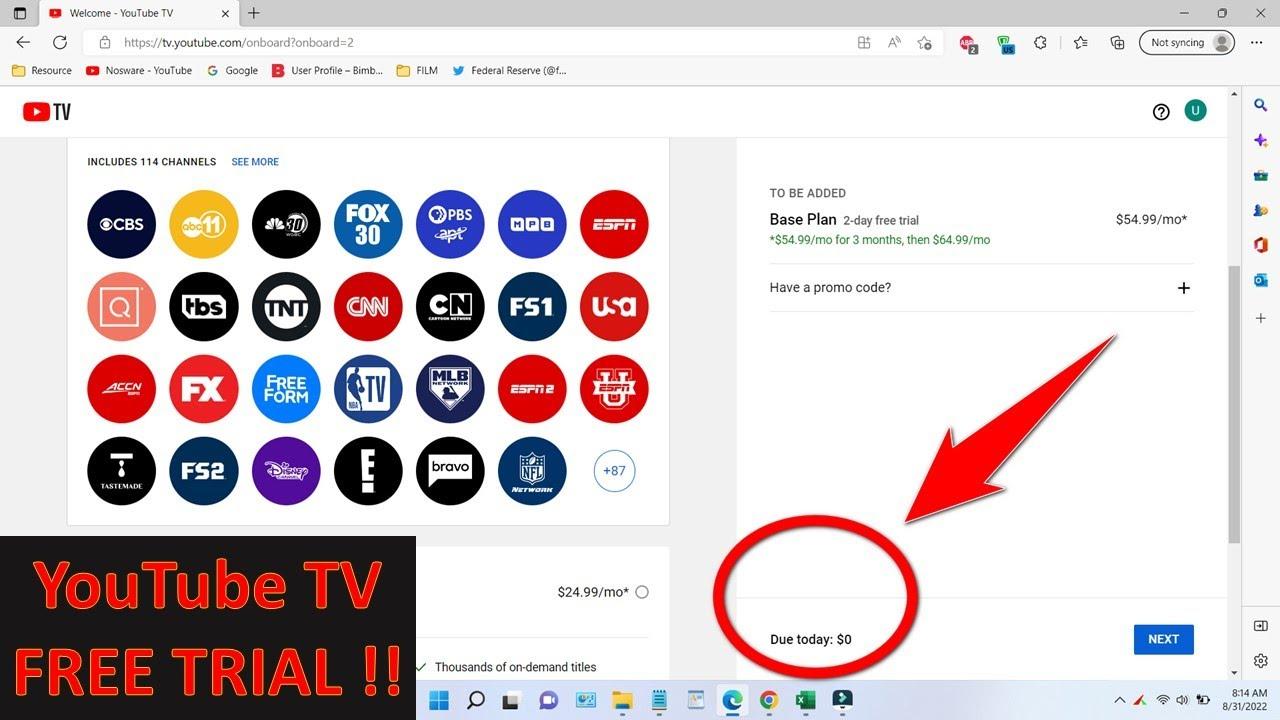Click the page vertical scrollbar

[x=1234, y=400]
